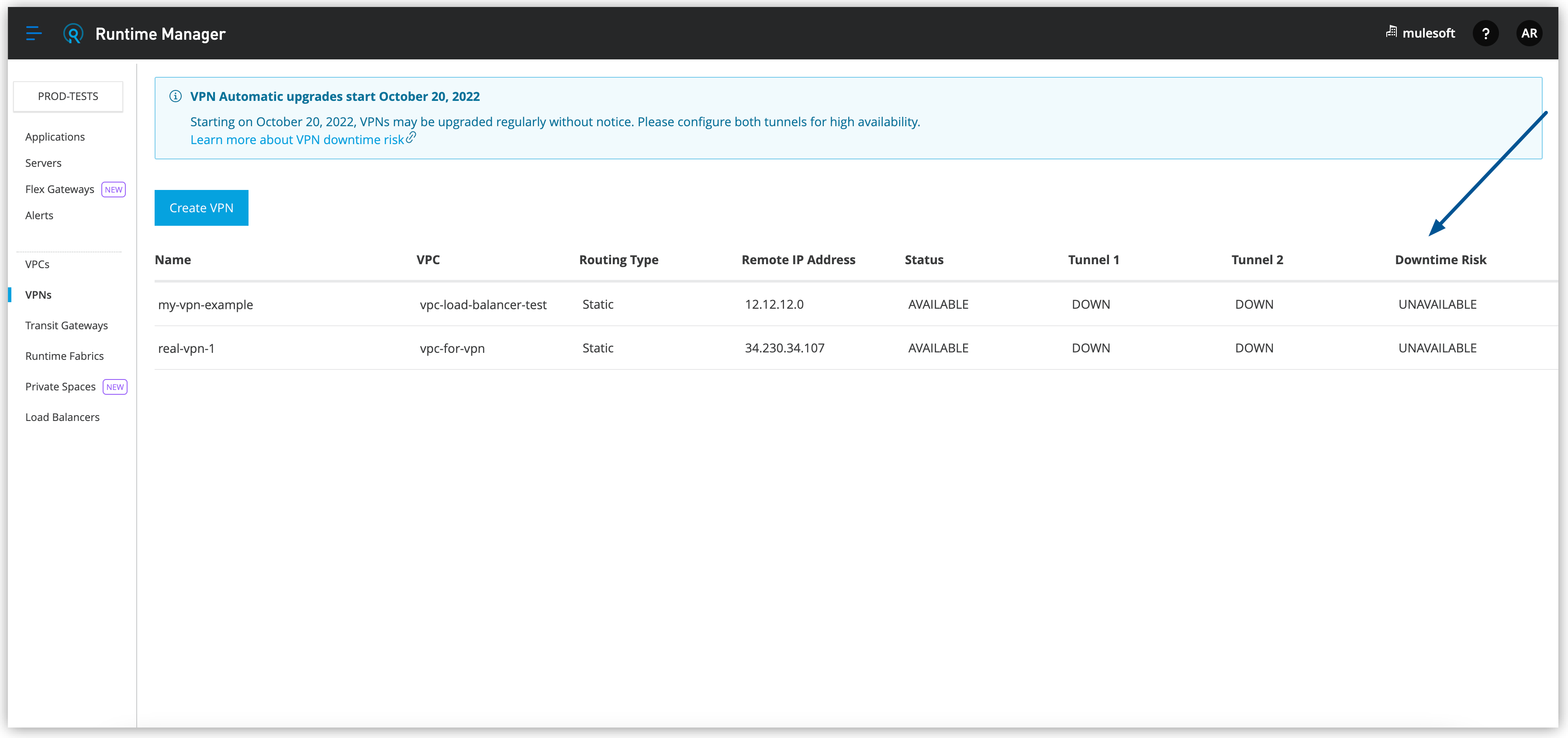Click the info icon beside VPN upgrade notice

(x=176, y=96)
